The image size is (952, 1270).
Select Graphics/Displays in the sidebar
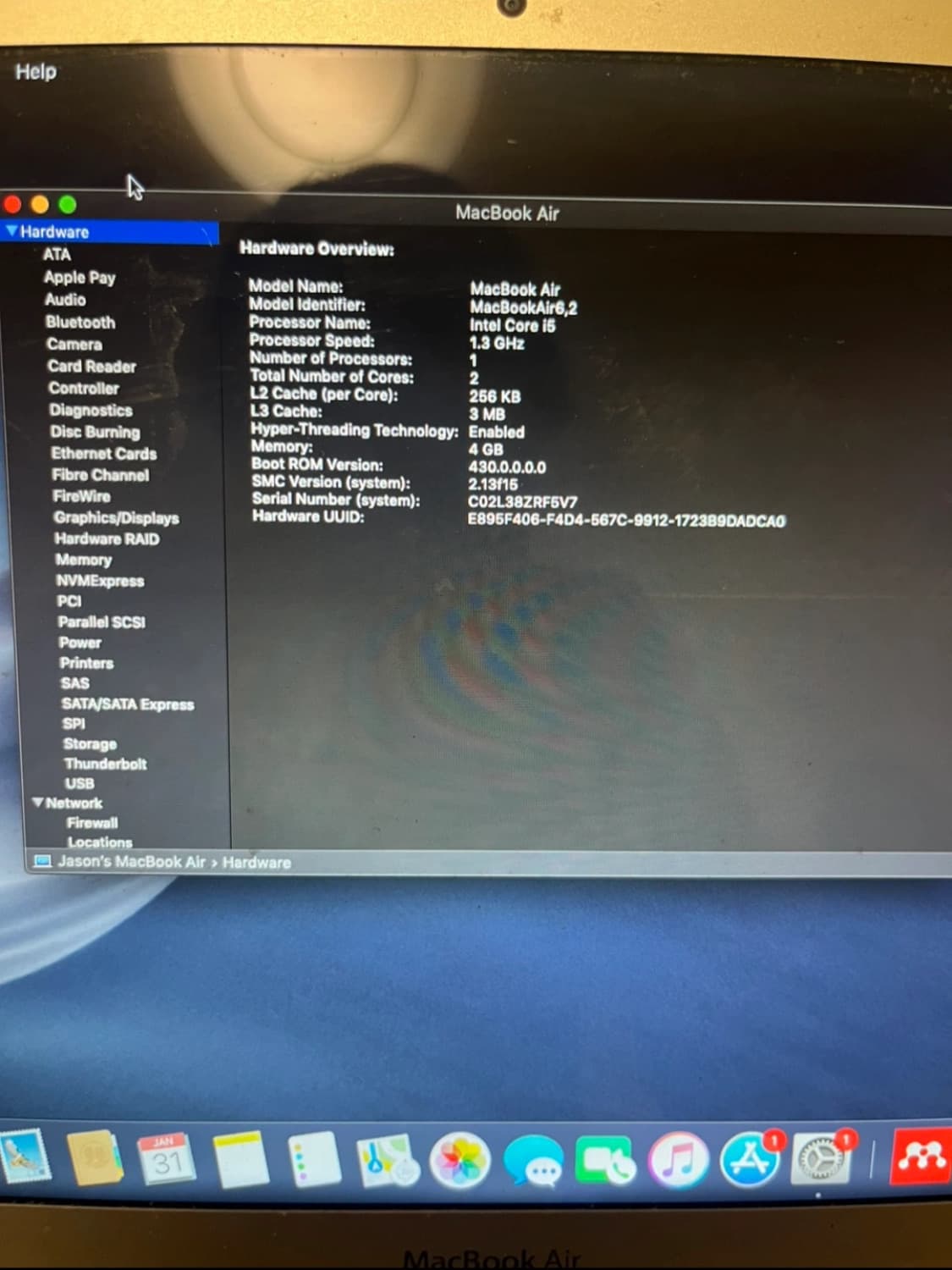coord(116,516)
